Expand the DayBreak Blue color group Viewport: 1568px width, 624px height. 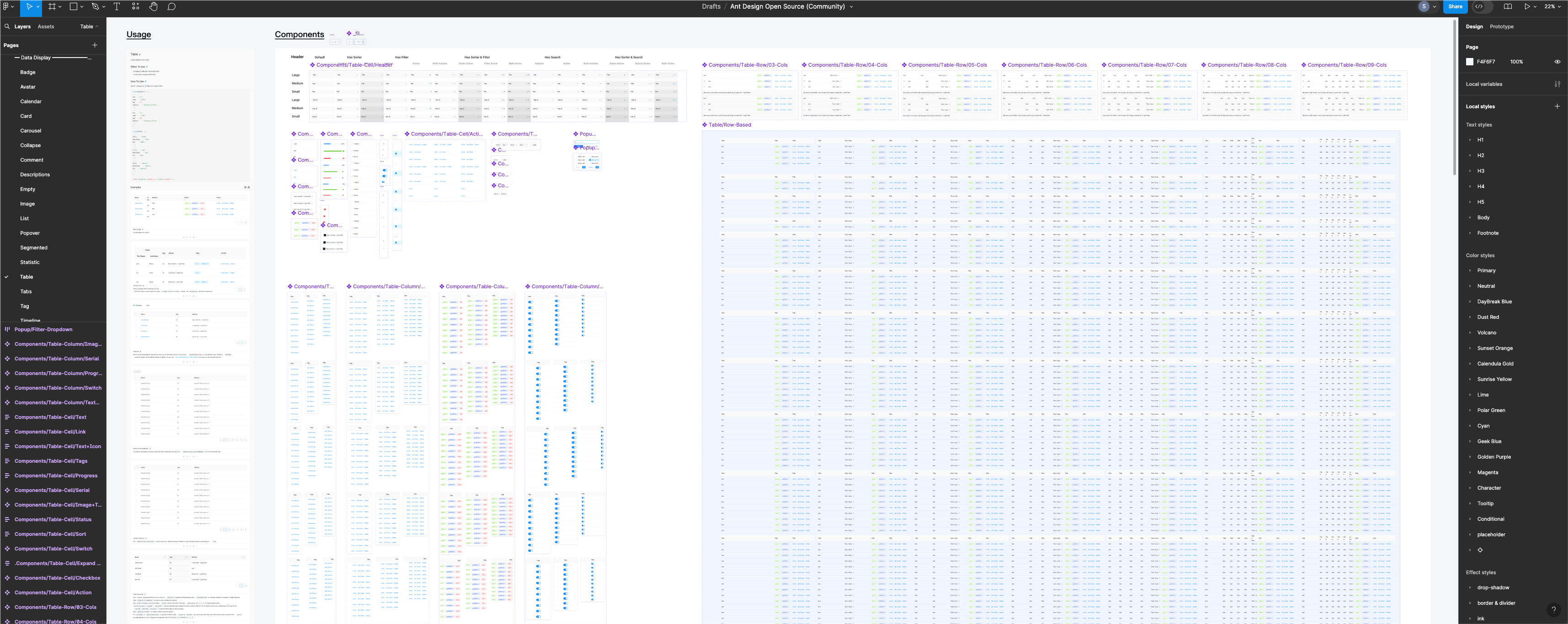[1470, 301]
